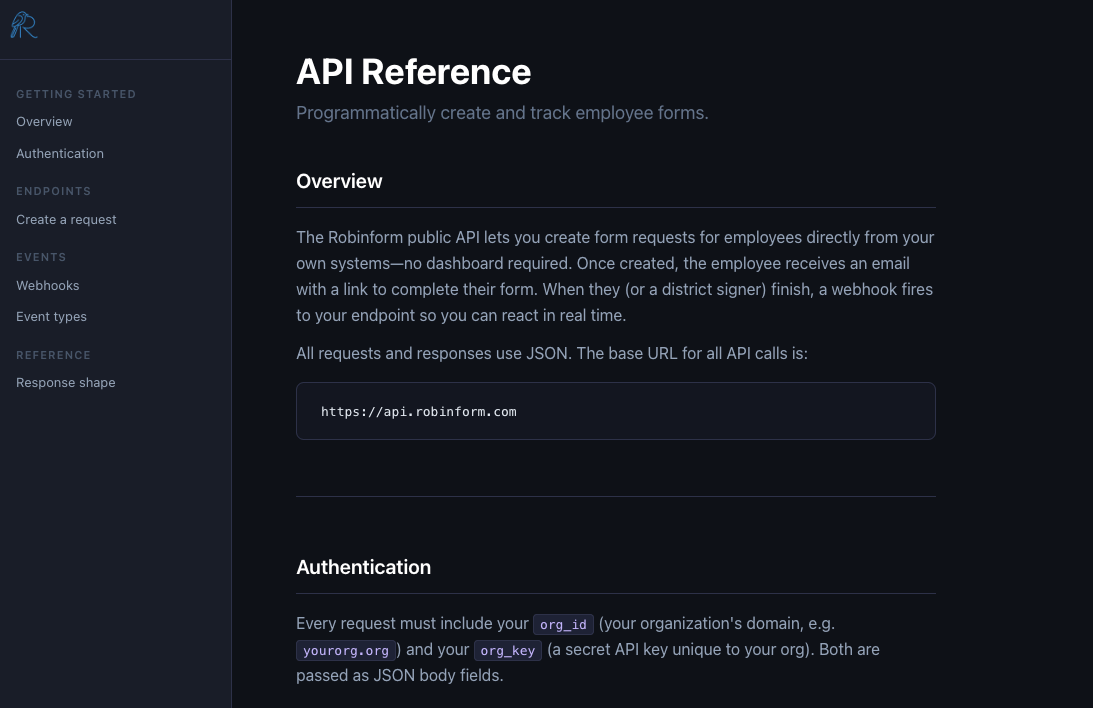This screenshot has height=708, width=1093.
Task: Click the REFERENCE sidebar label
Action: tap(54, 355)
